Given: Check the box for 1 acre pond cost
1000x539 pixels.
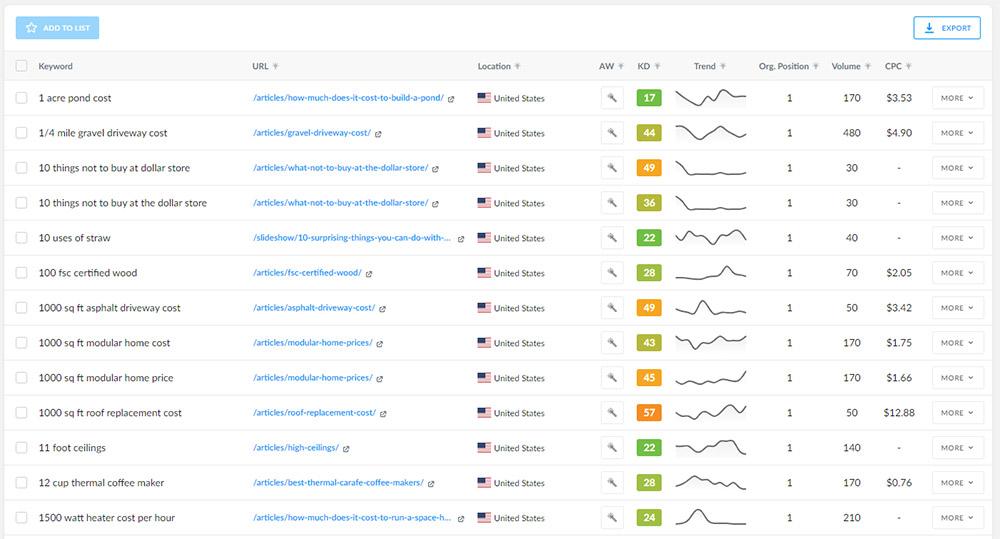Looking at the screenshot, I should 22,98.
